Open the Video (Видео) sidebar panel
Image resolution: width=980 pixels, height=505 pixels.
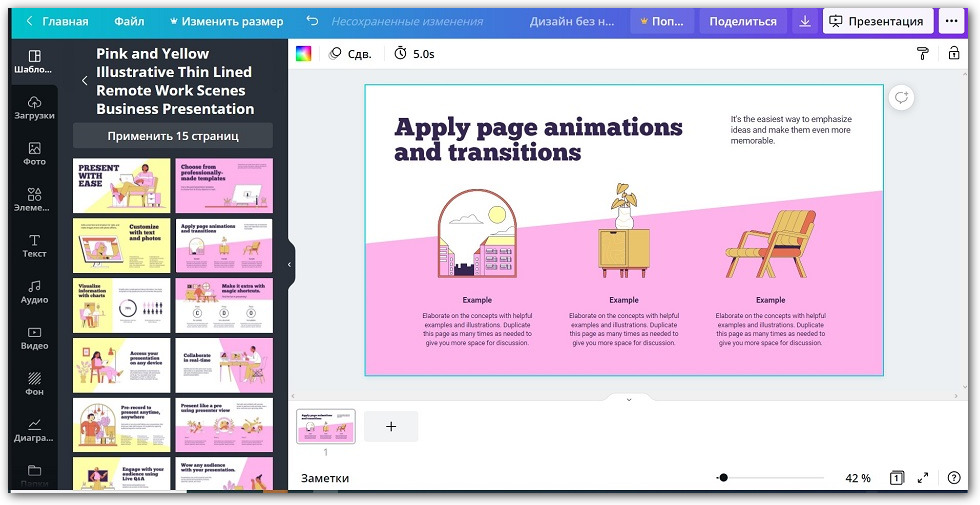tap(34, 337)
